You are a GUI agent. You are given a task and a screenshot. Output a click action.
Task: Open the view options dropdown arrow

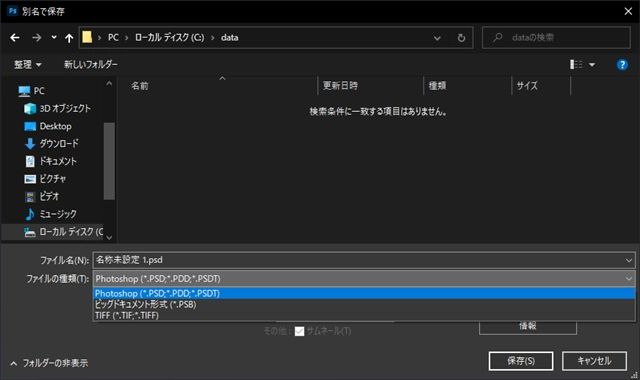tap(592, 64)
